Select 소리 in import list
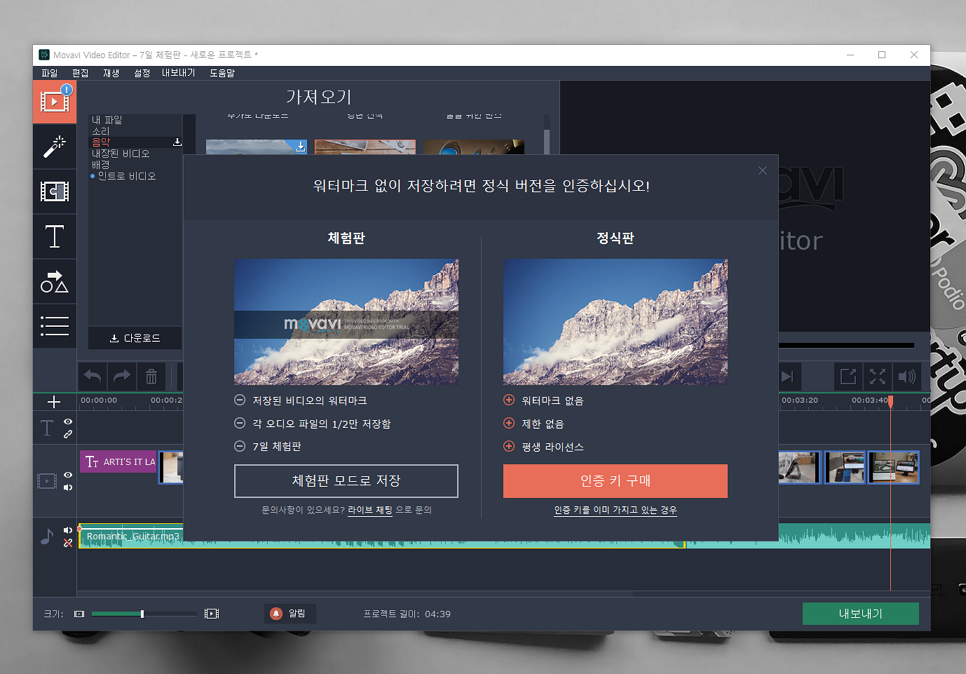 pyautogui.click(x=100, y=131)
